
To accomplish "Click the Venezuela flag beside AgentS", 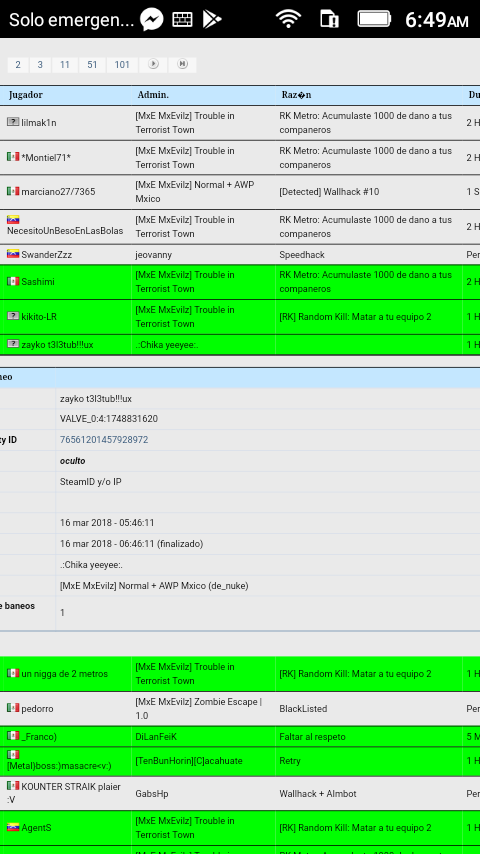I will click(x=13, y=827).
